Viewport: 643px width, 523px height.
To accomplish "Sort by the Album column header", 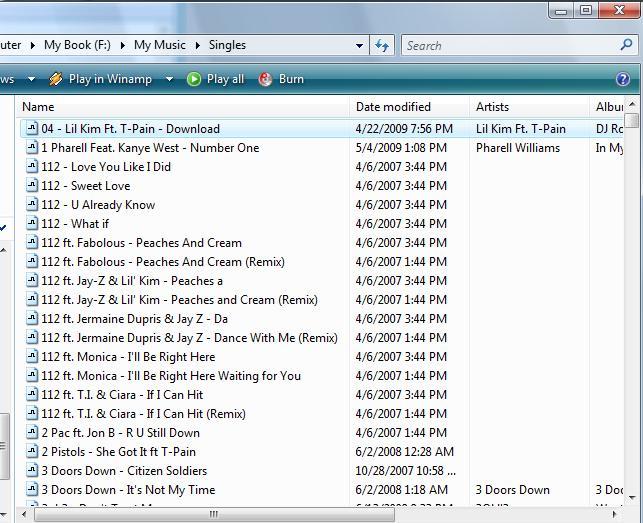I will (607, 107).
